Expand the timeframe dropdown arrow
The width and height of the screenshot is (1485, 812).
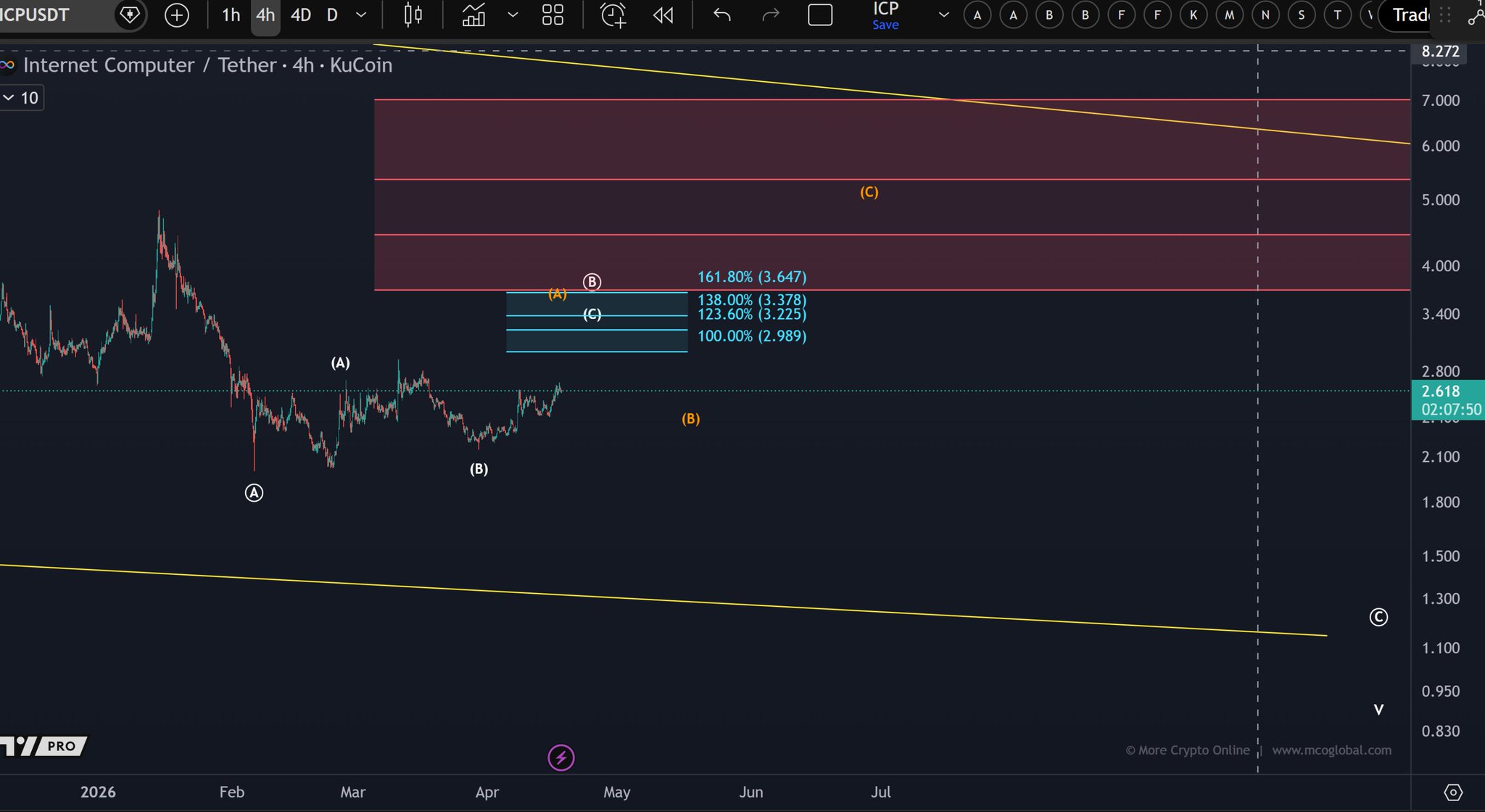pyautogui.click(x=361, y=14)
